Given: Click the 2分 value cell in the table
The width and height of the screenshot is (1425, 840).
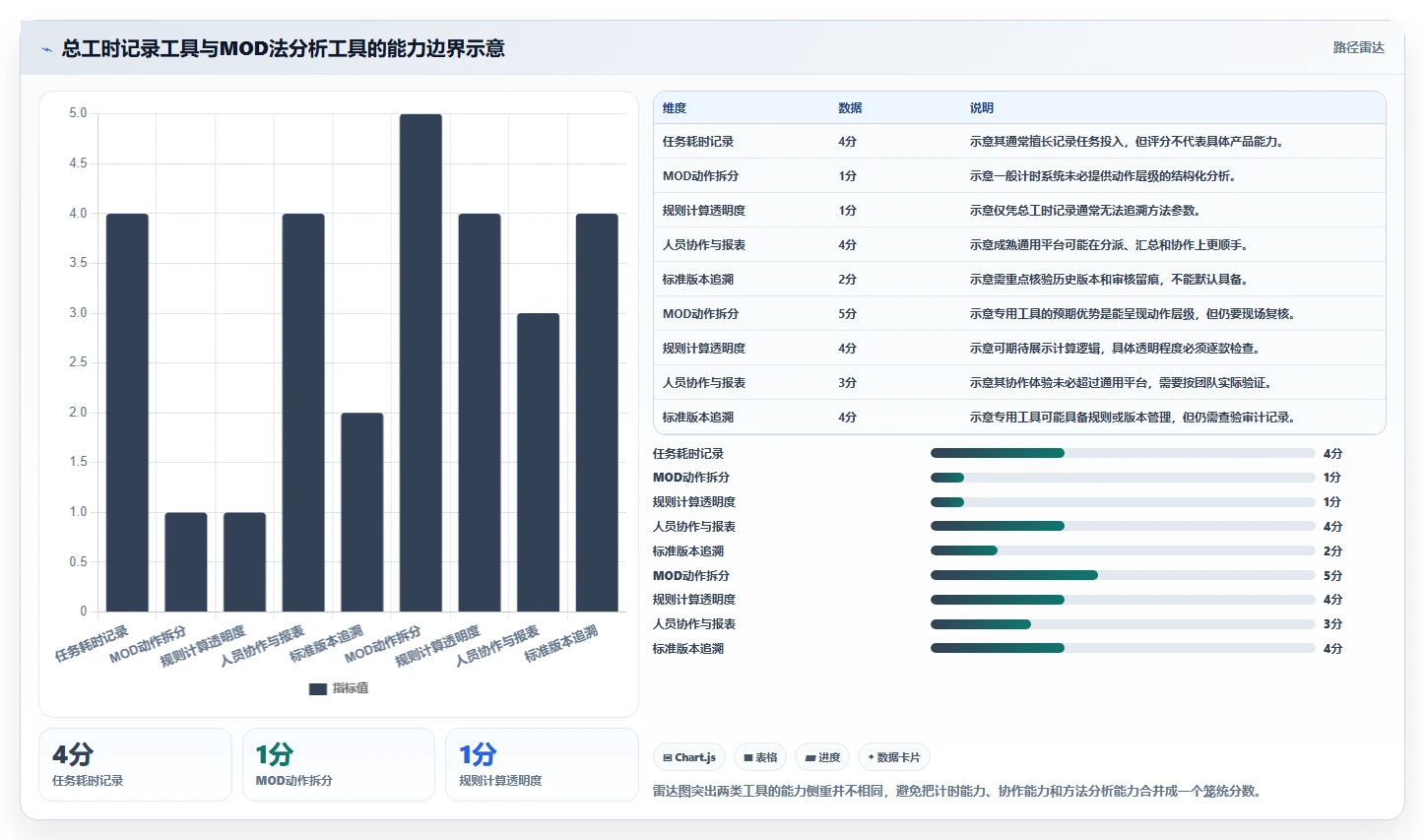Looking at the screenshot, I should pyautogui.click(x=848, y=280).
